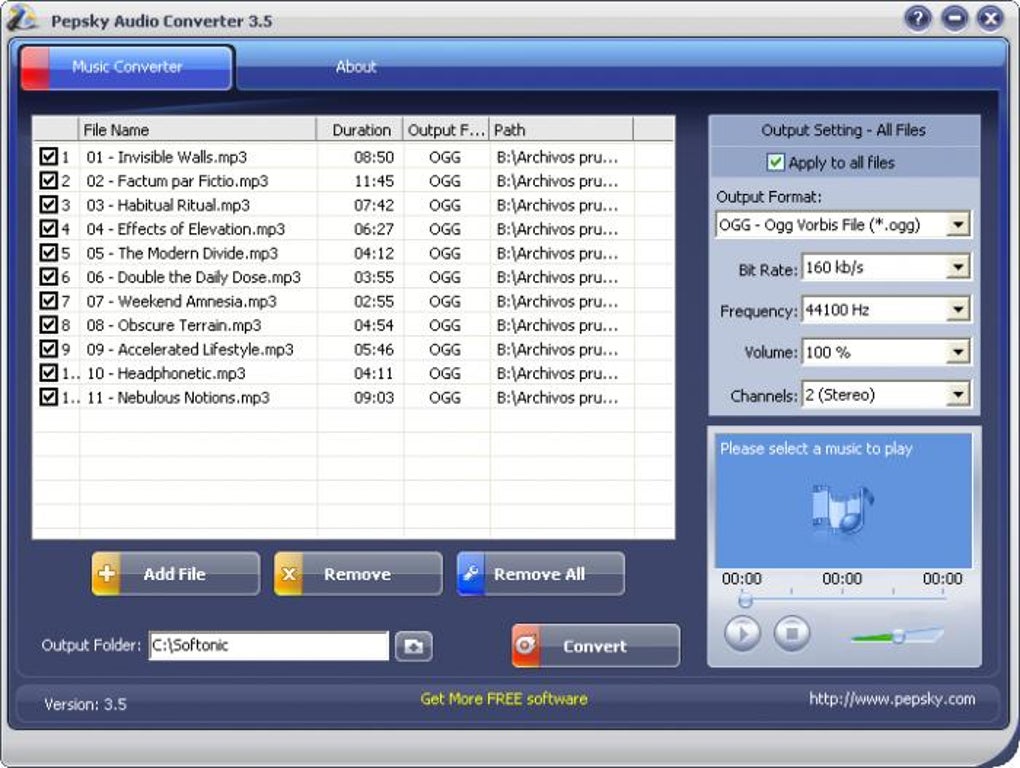Click the 09:03 duration cell

[373, 397]
